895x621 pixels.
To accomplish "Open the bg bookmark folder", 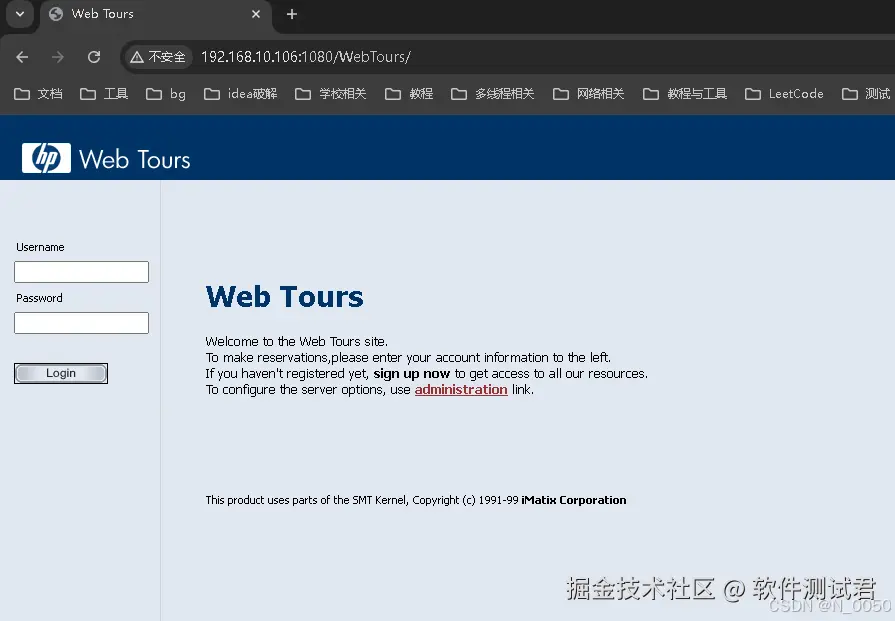I will point(166,94).
